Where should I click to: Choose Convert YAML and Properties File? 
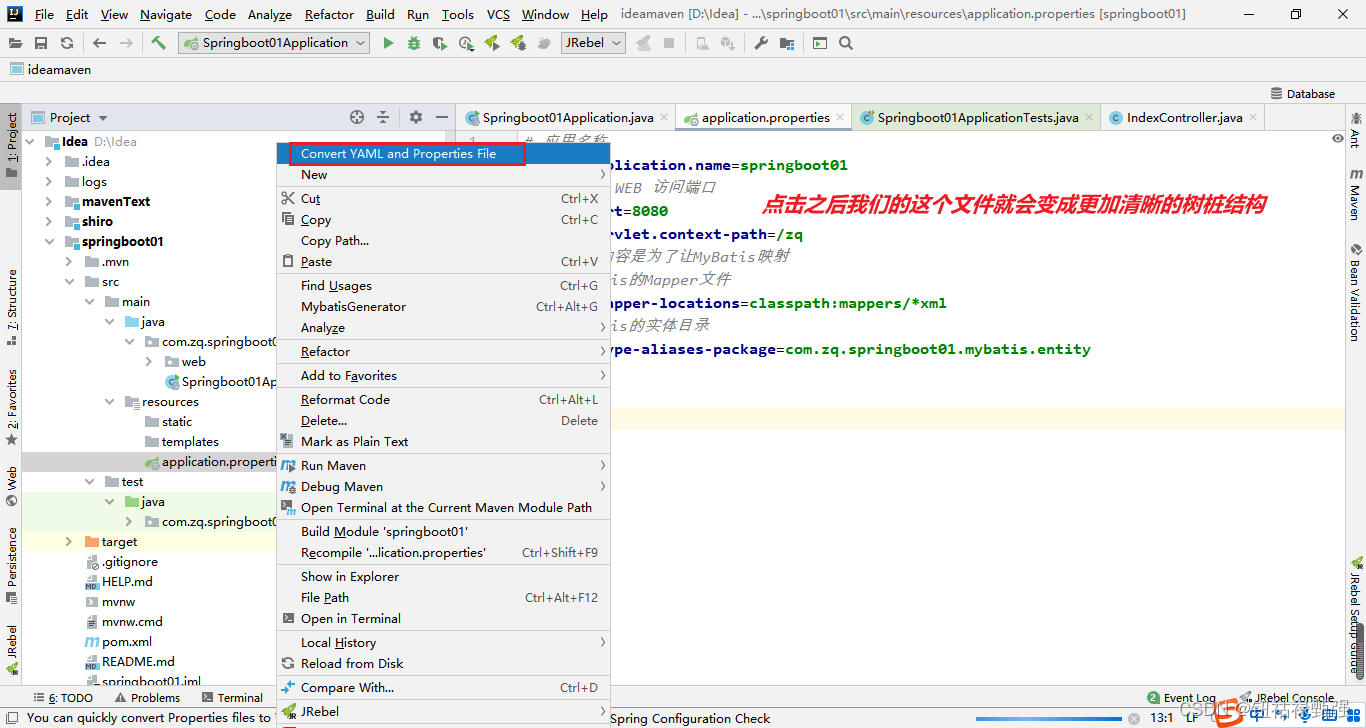(x=443, y=154)
